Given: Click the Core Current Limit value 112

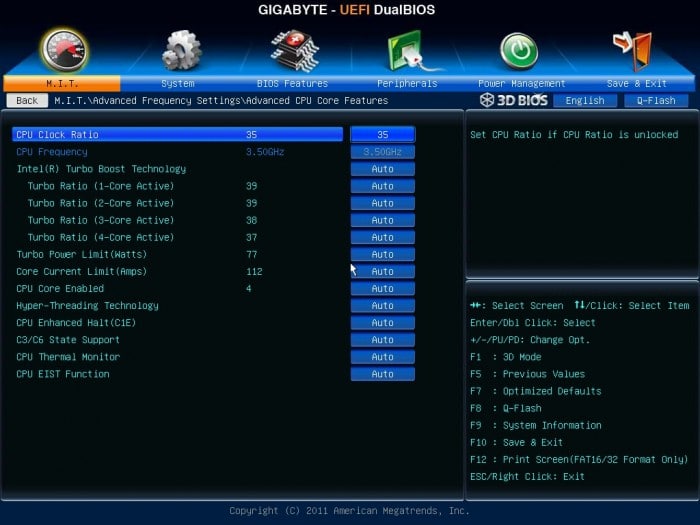Looking at the screenshot, I should [254, 271].
